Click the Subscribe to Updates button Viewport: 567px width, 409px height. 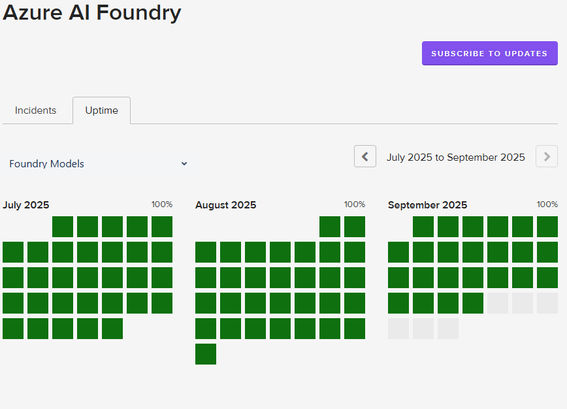490,53
